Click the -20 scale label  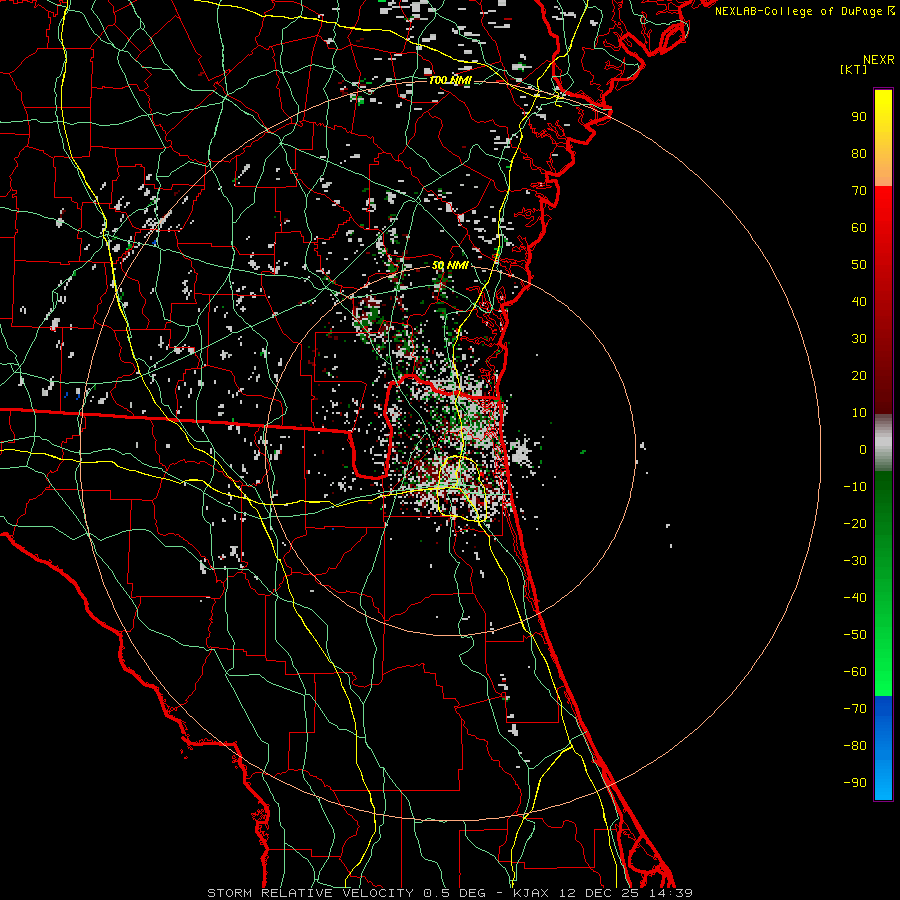tap(855, 523)
